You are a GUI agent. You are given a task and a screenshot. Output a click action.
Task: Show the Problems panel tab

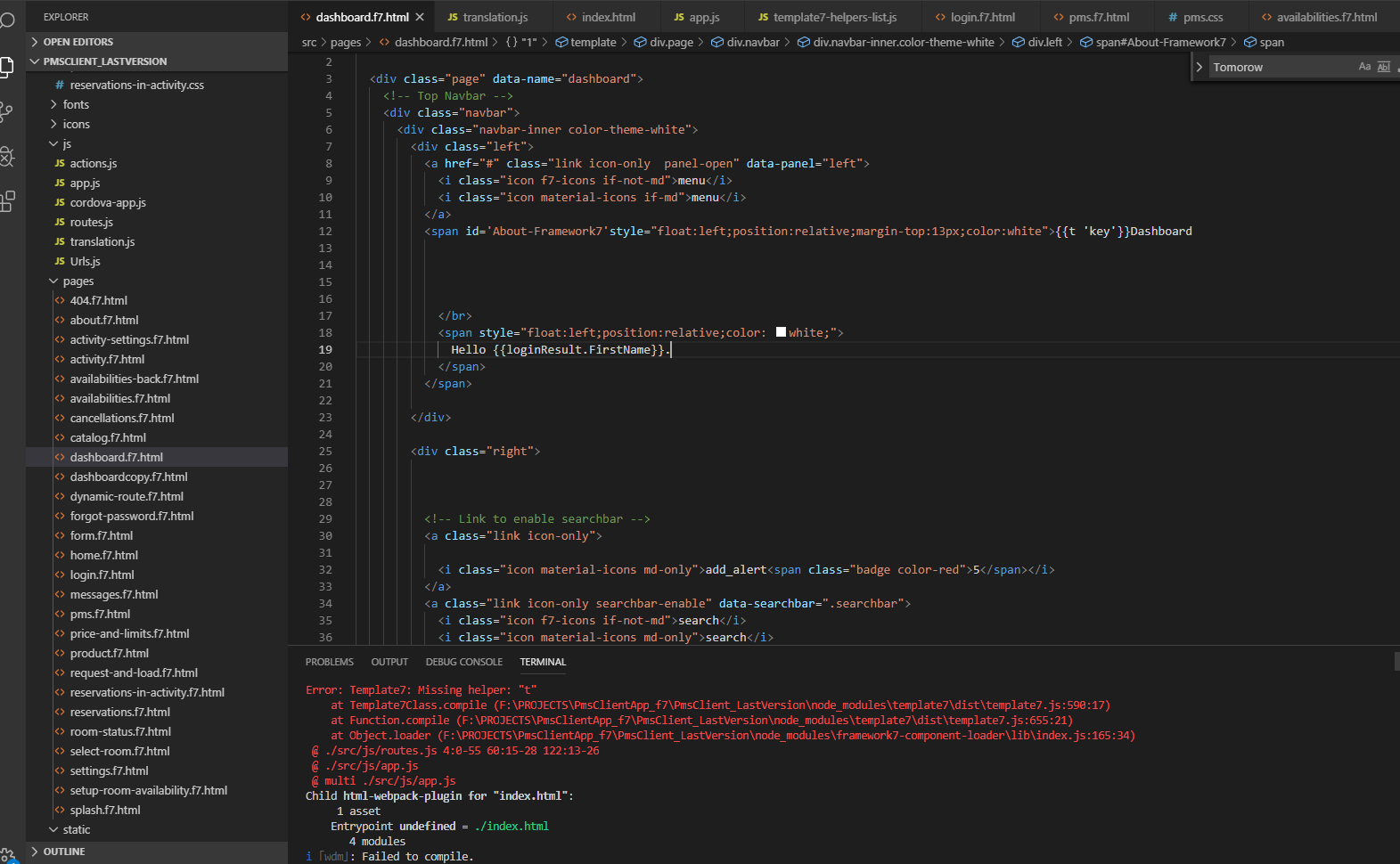[330, 662]
